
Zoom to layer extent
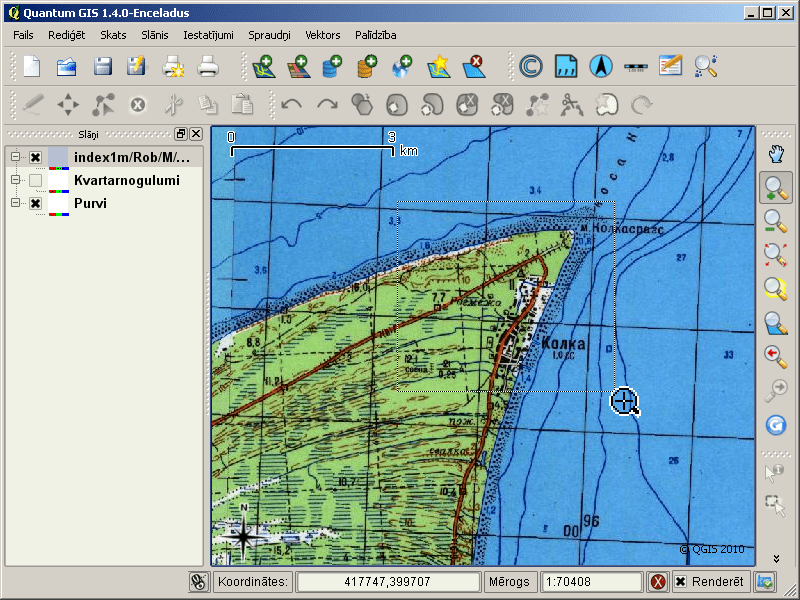(x=776, y=323)
